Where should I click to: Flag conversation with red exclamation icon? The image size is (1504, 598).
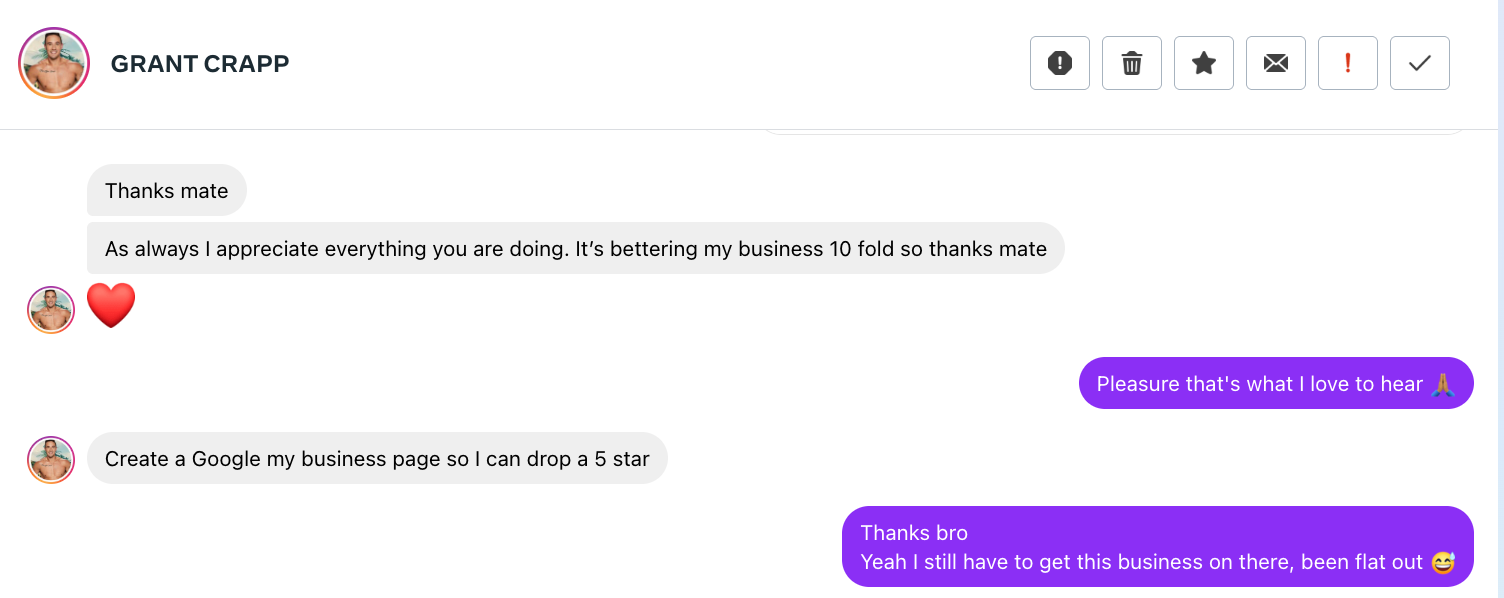1347,63
